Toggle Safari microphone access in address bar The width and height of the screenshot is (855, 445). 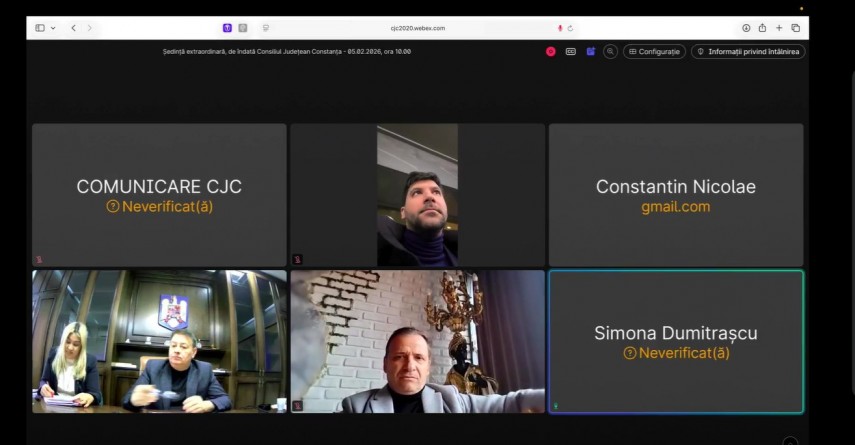coord(560,28)
